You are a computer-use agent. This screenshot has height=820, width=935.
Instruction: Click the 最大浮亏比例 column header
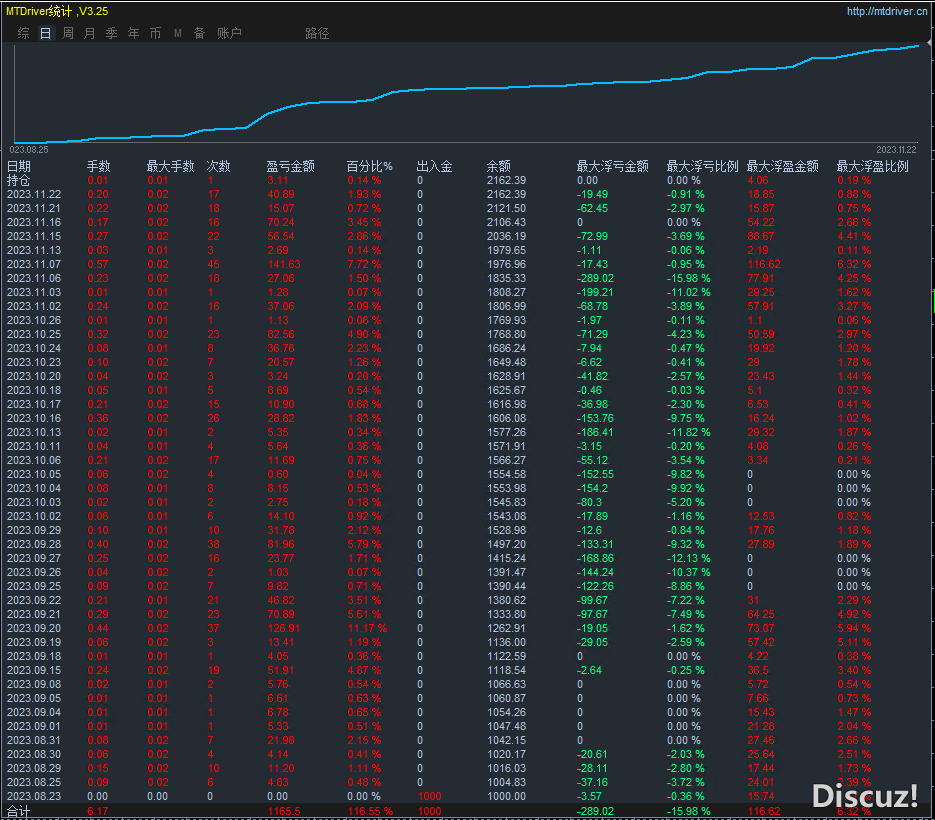(702, 166)
